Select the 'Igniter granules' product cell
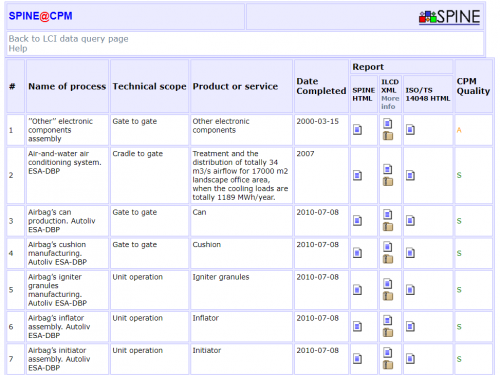This screenshot has width=500, height=375. (241, 290)
